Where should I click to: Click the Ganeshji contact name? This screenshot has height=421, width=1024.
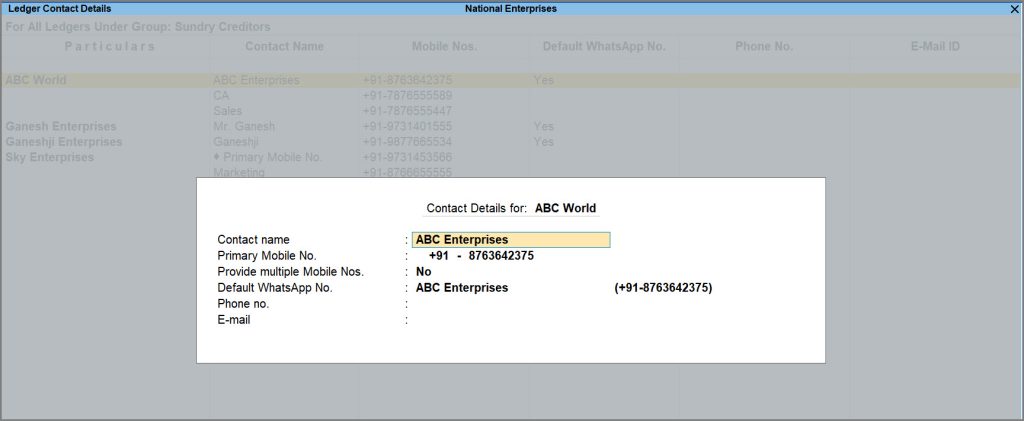click(236, 142)
